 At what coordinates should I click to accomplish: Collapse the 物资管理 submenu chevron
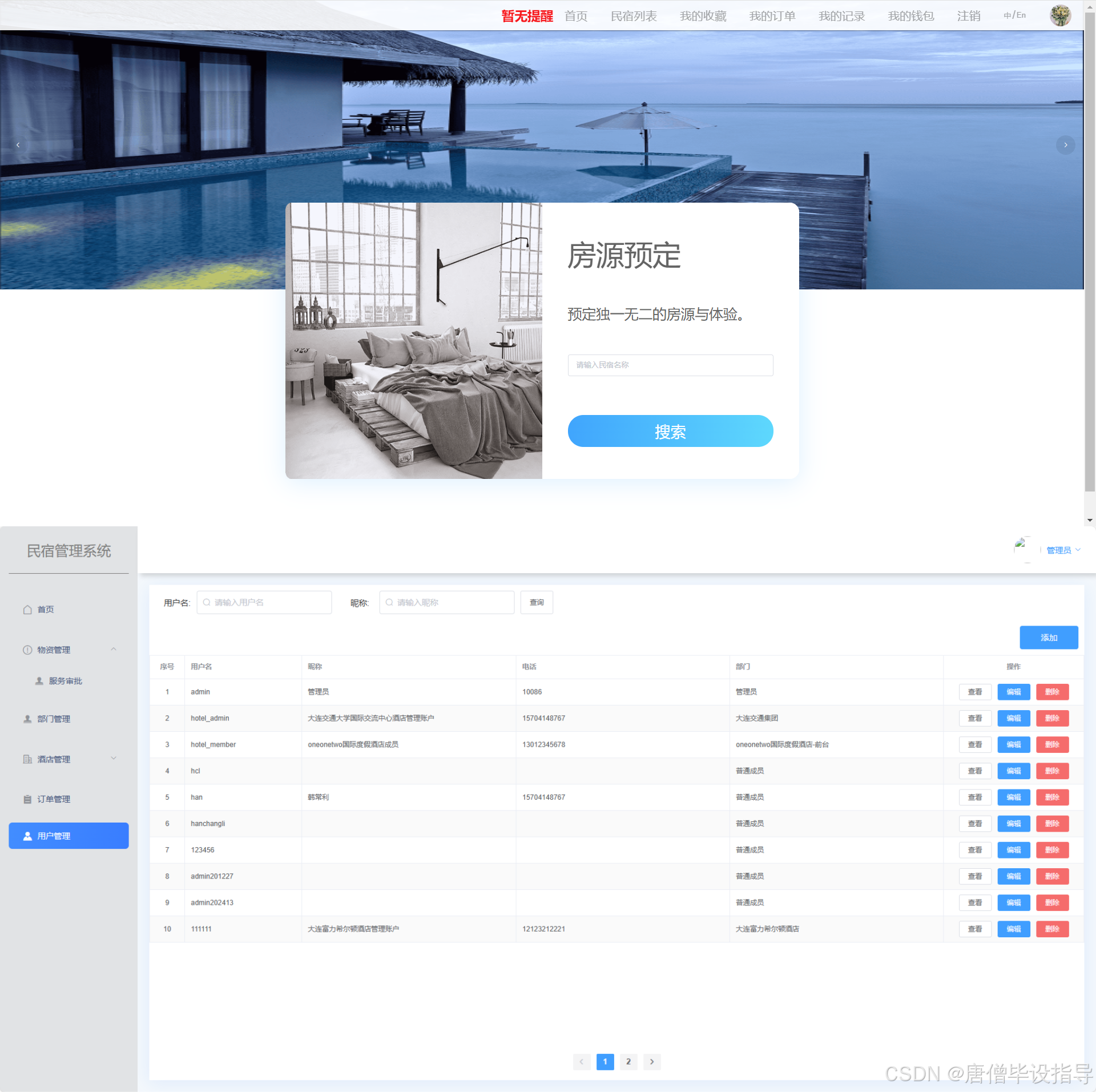114,650
